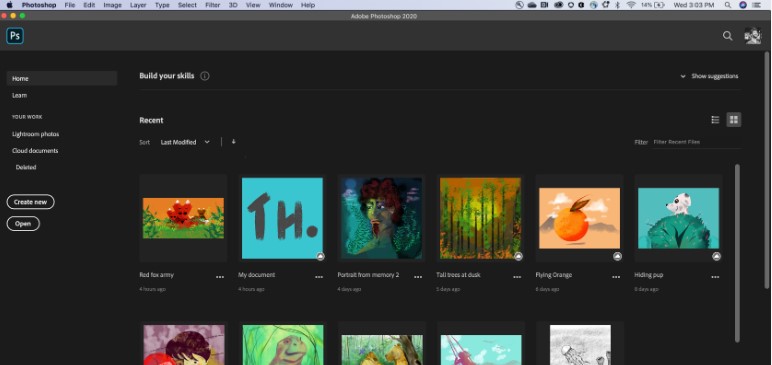Click the Create new button
This screenshot has height=365, width=772.
click(31, 202)
